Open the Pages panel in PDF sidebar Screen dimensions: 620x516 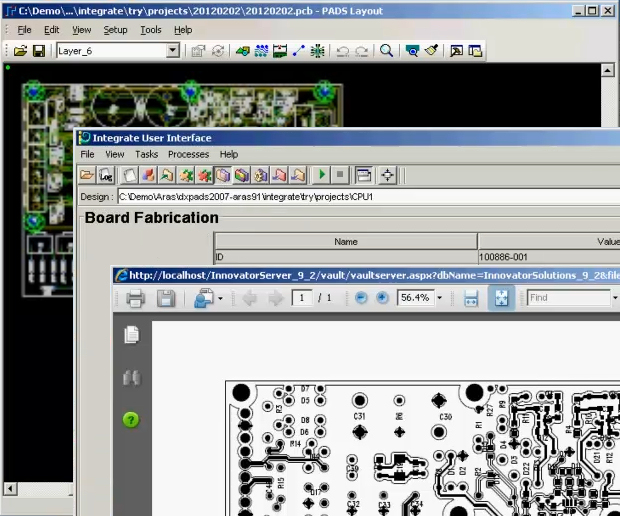click(131, 335)
